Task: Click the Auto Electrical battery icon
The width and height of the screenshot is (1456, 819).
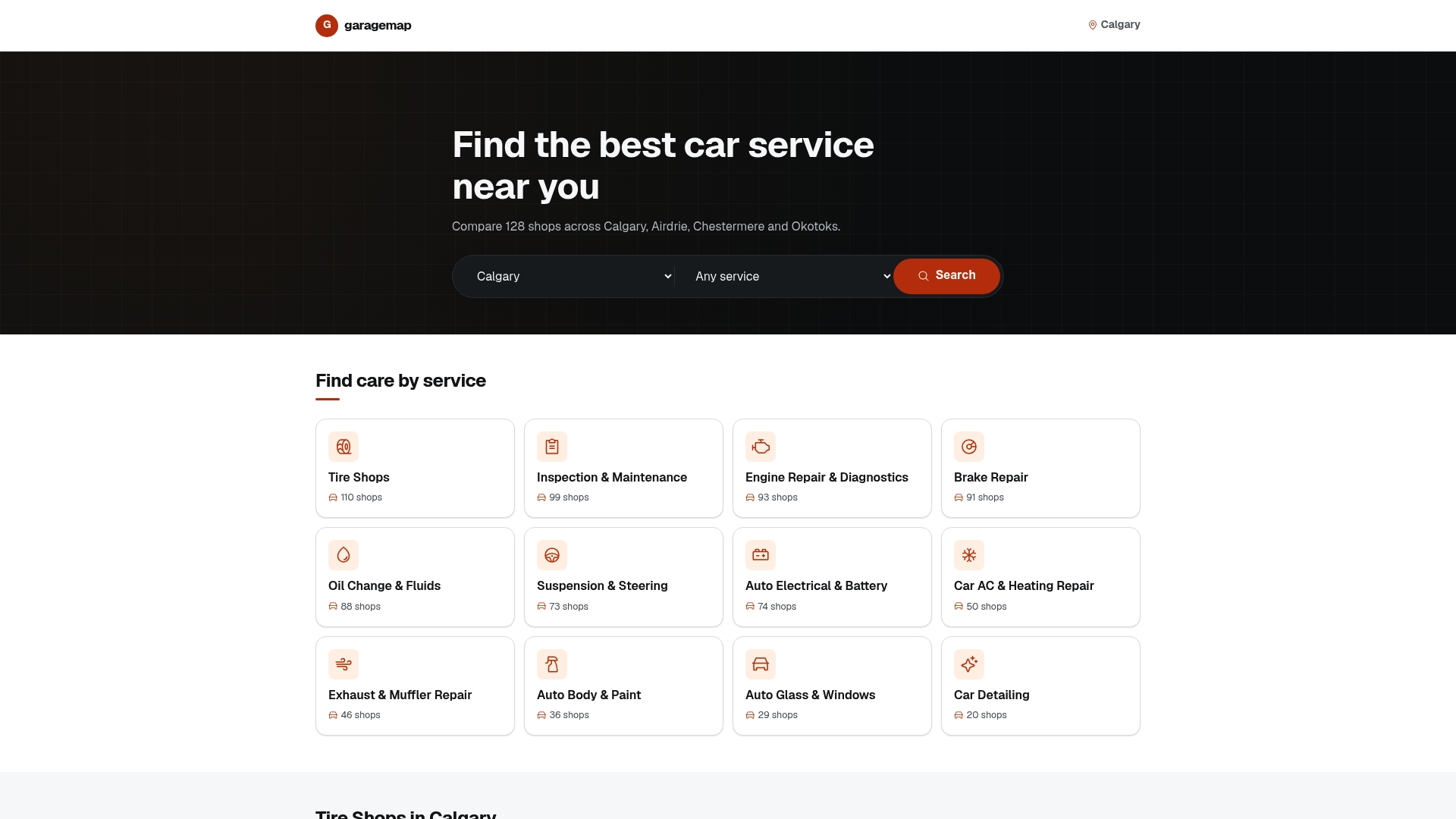Action: click(x=761, y=555)
